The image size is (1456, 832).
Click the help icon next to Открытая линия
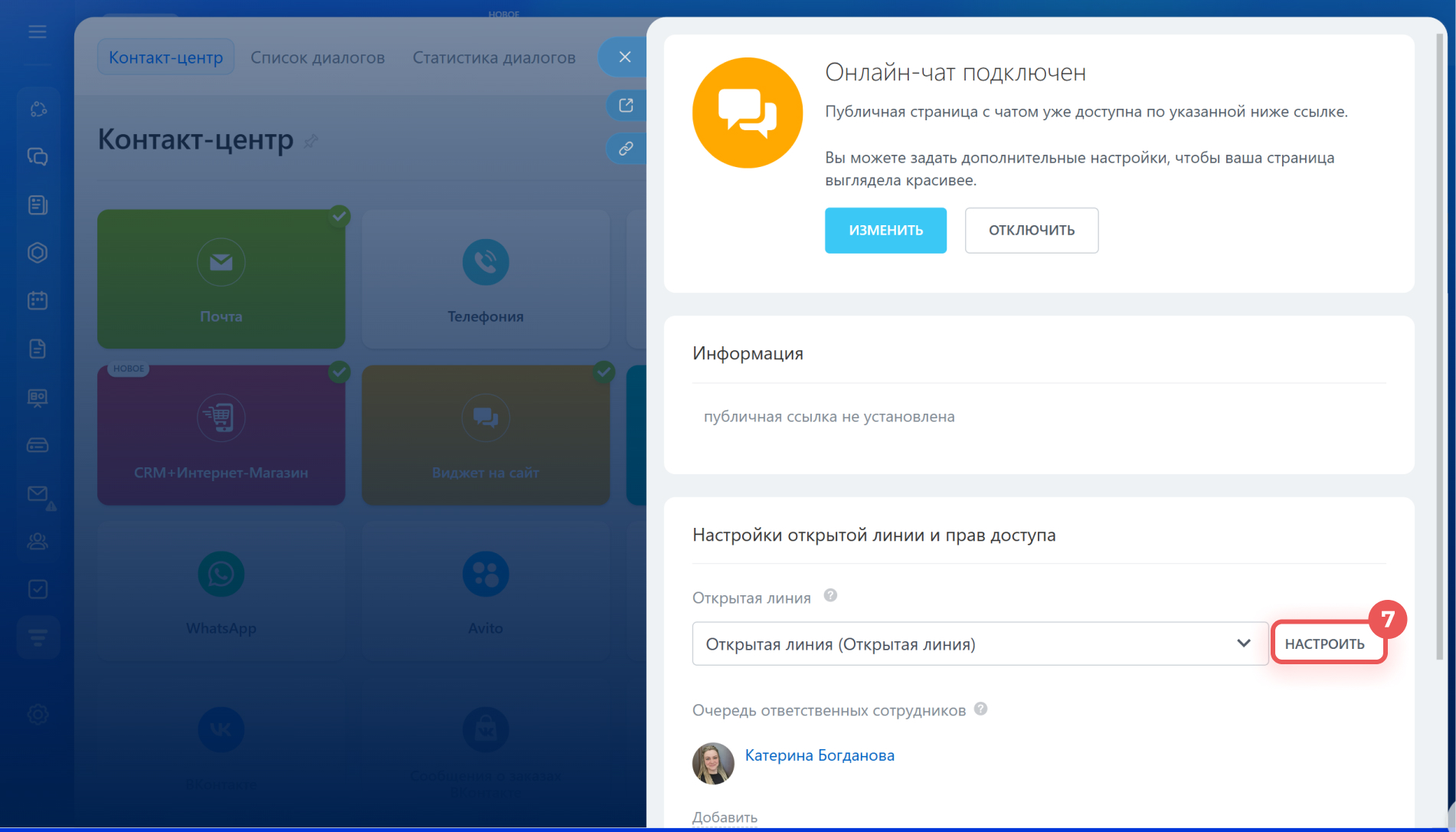point(830,595)
